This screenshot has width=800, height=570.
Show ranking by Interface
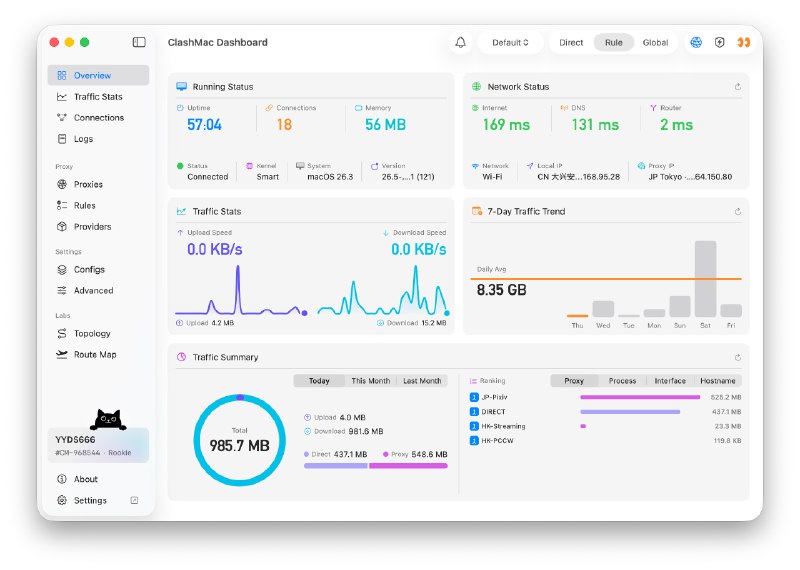point(670,381)
